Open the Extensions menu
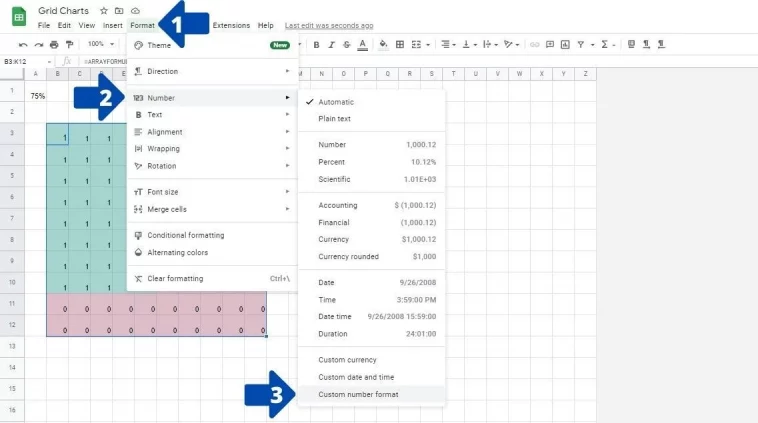This screenshot has width=758, height=423. [x=231, y=25]
